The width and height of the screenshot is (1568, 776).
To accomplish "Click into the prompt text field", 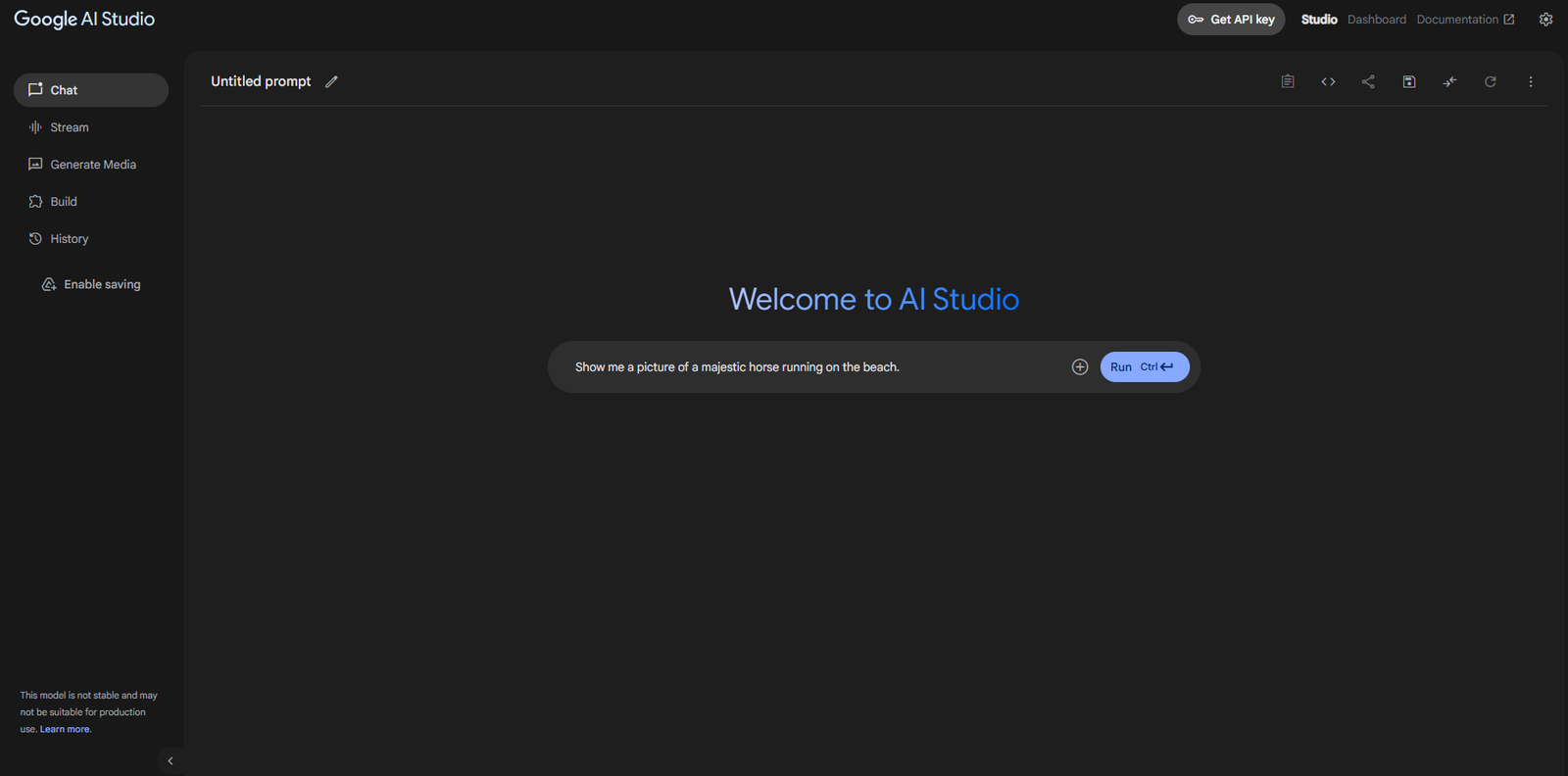I will tap(813, 367).
